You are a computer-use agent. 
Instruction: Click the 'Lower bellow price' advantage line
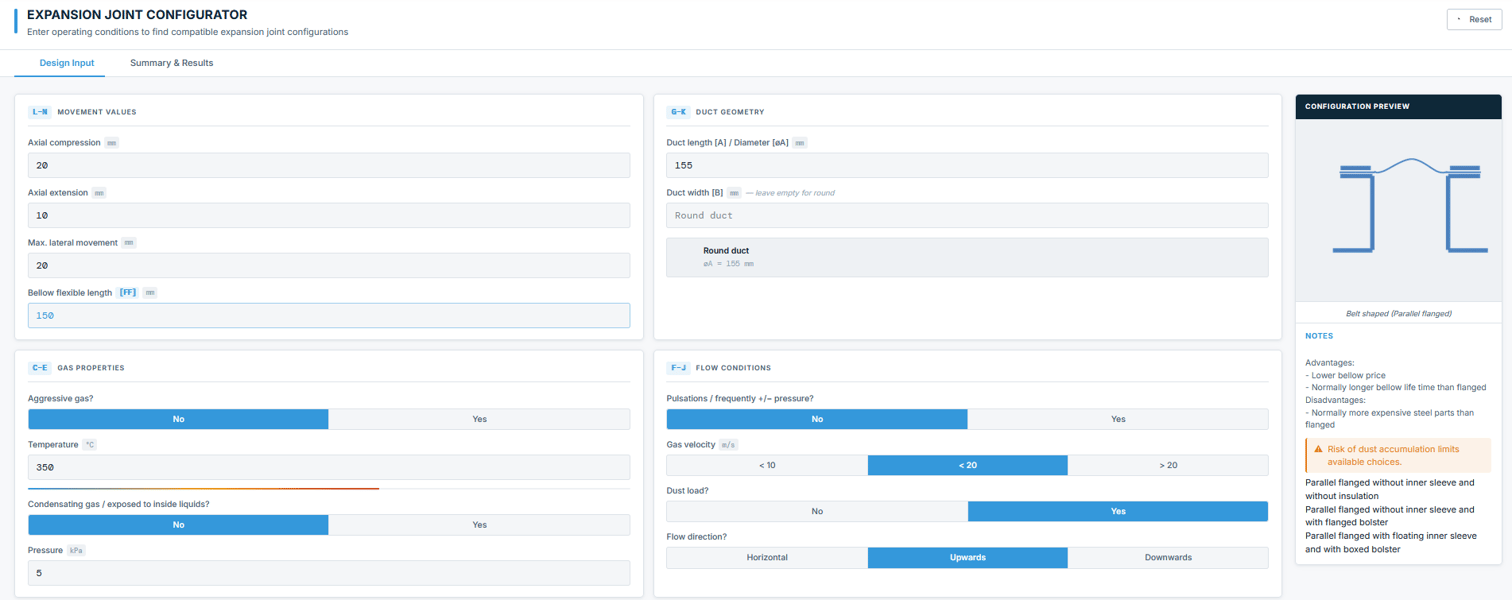(1348, 375)
